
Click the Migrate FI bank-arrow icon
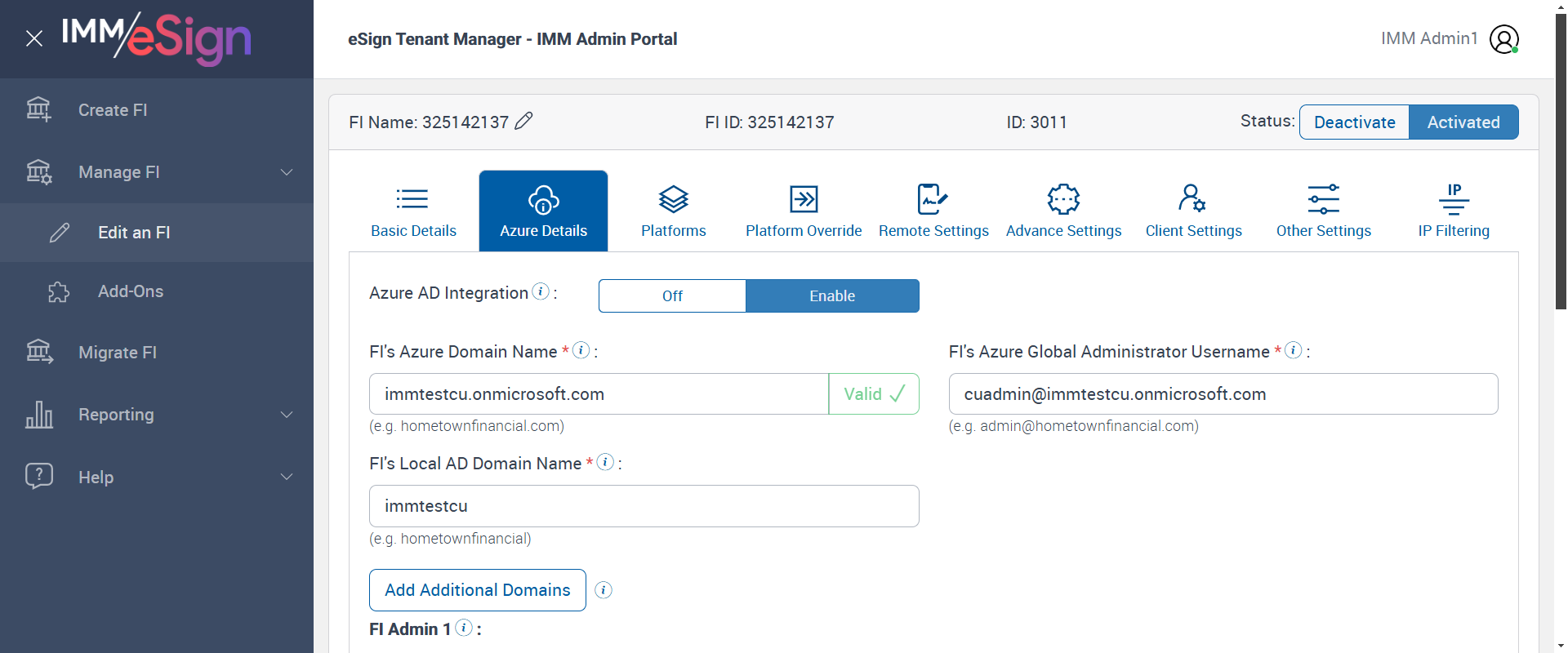click(38, 352)
